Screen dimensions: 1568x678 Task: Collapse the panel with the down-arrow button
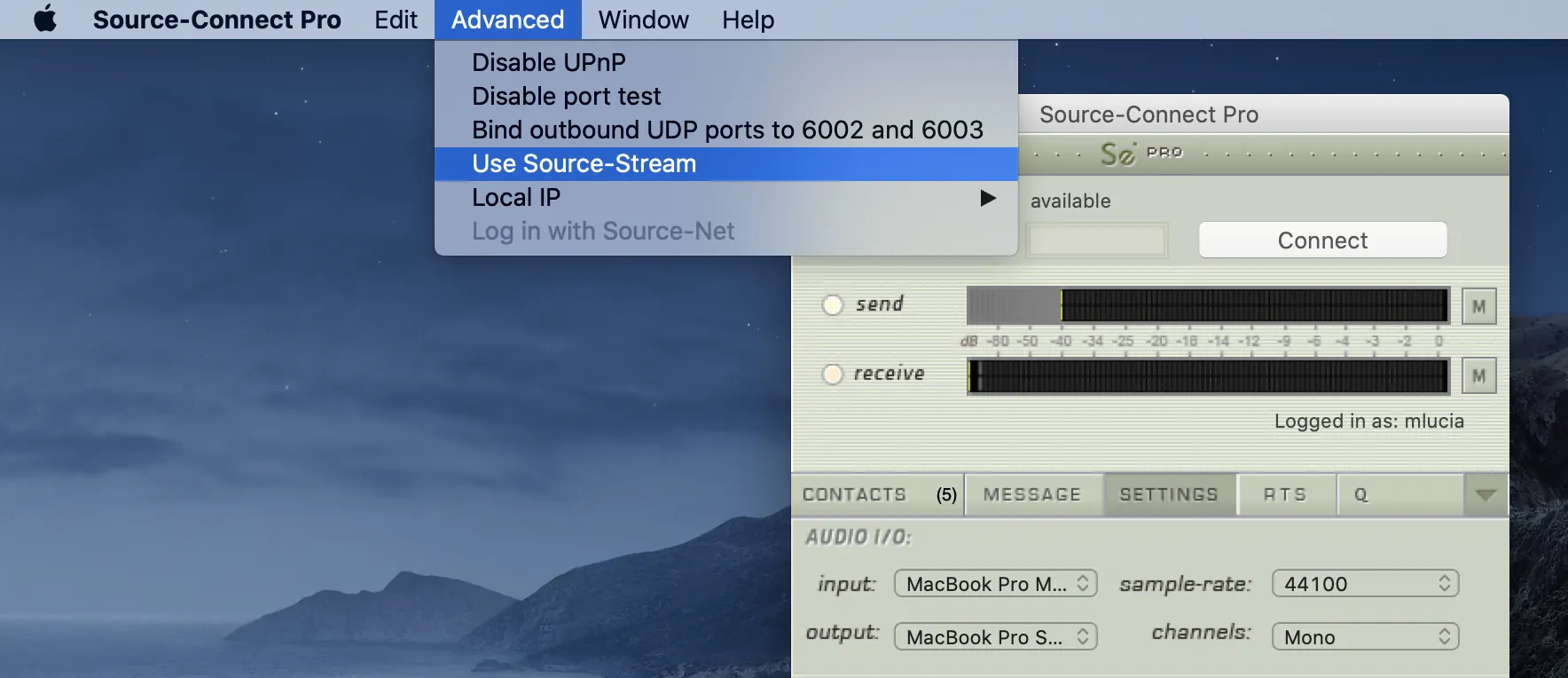[x=1486, y=494]
